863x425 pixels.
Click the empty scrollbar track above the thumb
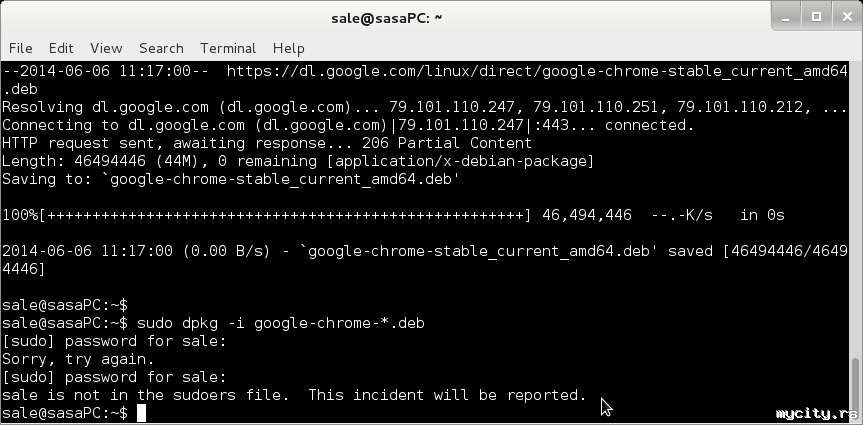click(x=855, y=200)
